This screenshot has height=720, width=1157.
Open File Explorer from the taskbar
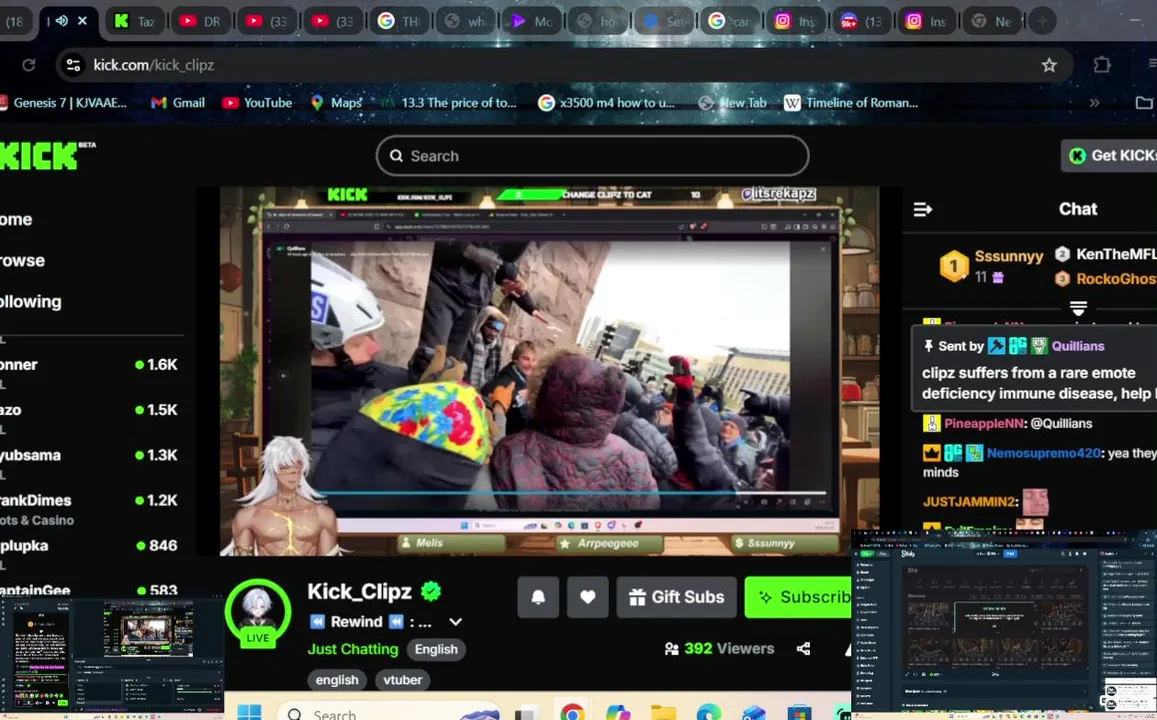pos(663,712)
